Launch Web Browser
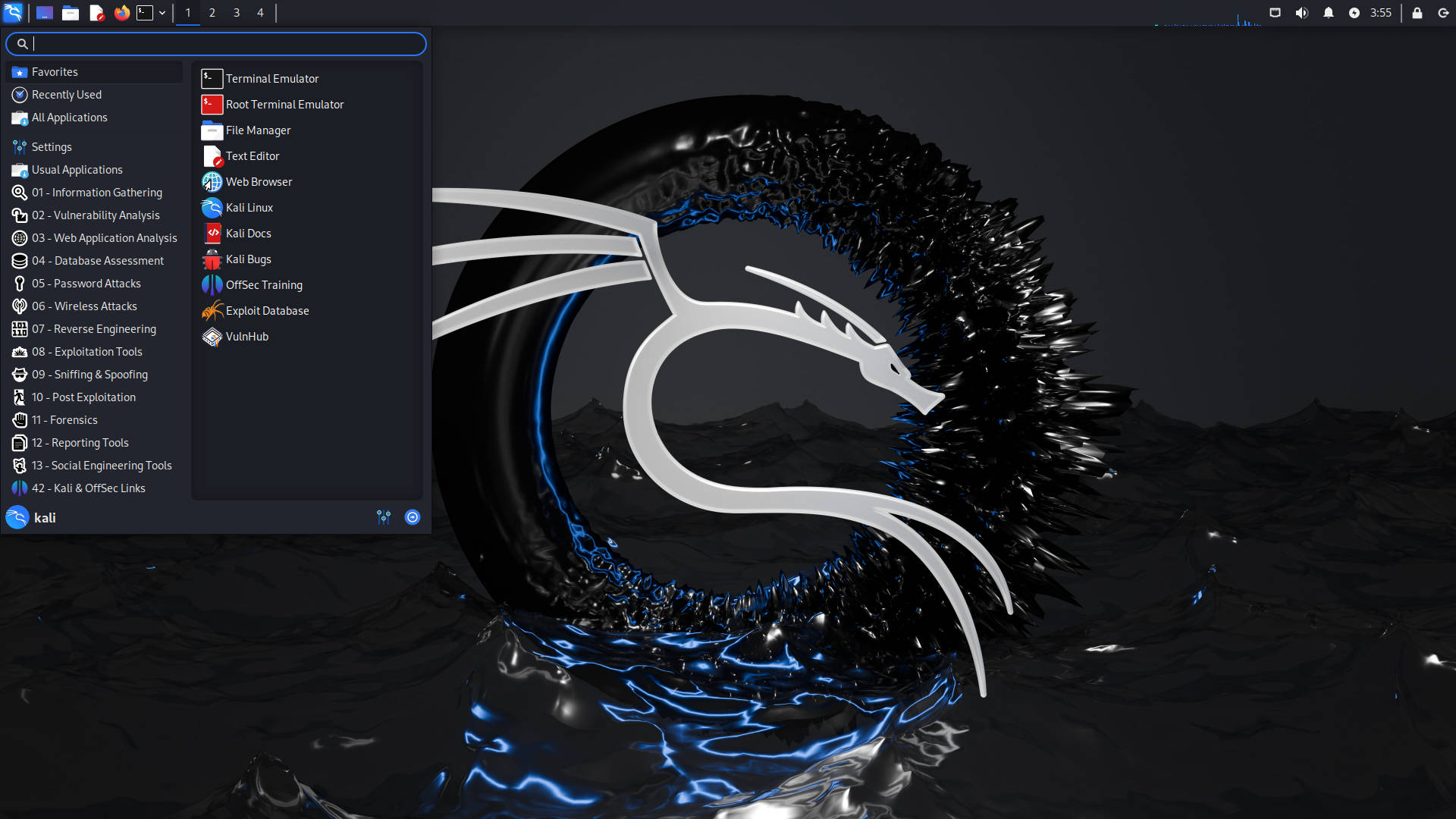 point(258,181)
